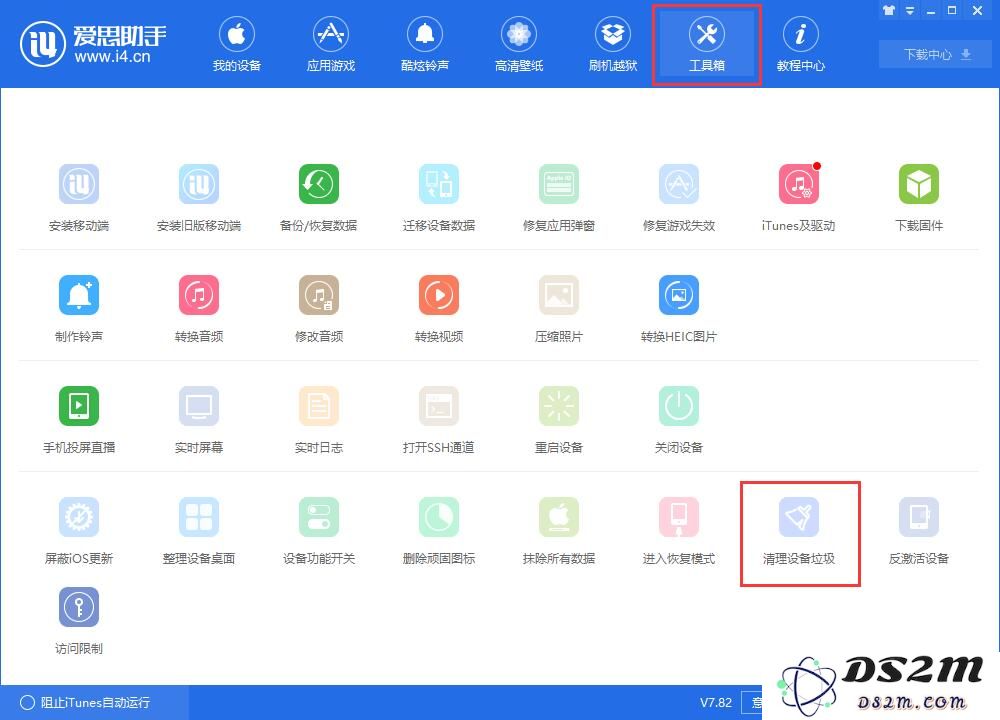
Task: Launch 安装移动端 install mobile client
Action: [79, 197]
